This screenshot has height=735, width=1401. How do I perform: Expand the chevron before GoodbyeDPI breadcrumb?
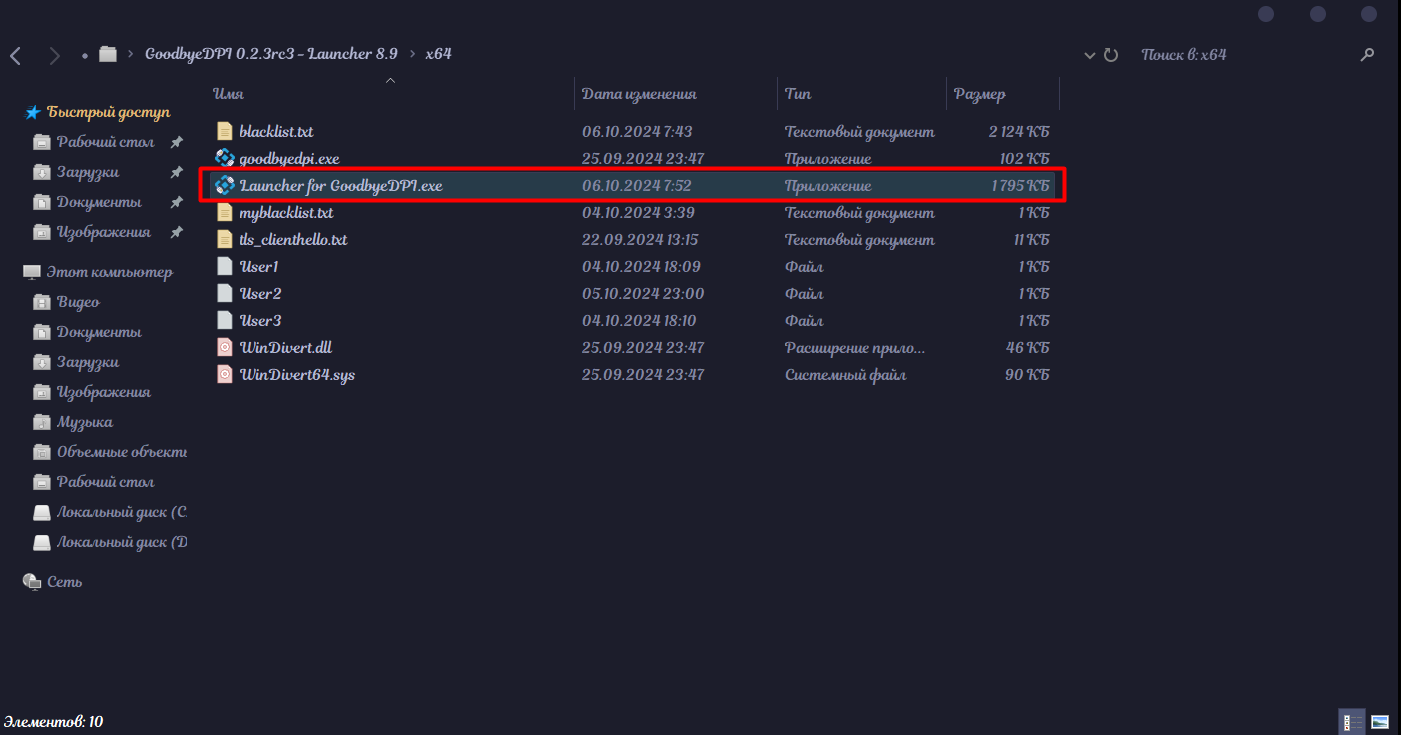(131, 54)
